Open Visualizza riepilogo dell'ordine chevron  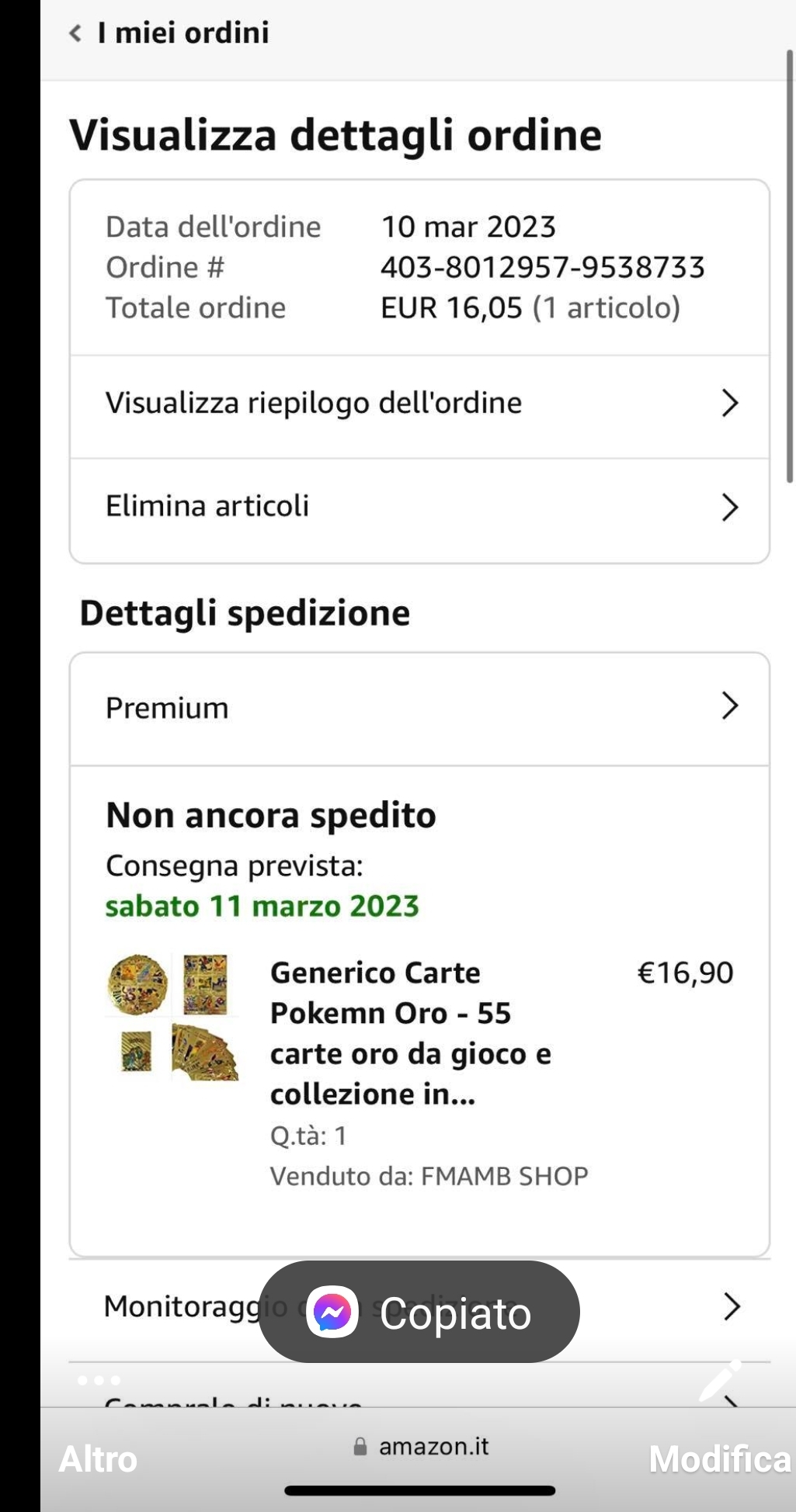(729, 404)
